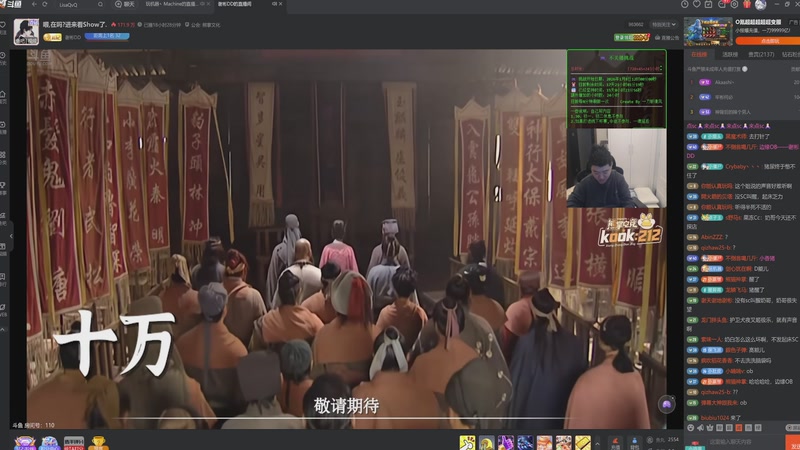
Task: Click the search magnifier icon
Action: tap(100, 5)
